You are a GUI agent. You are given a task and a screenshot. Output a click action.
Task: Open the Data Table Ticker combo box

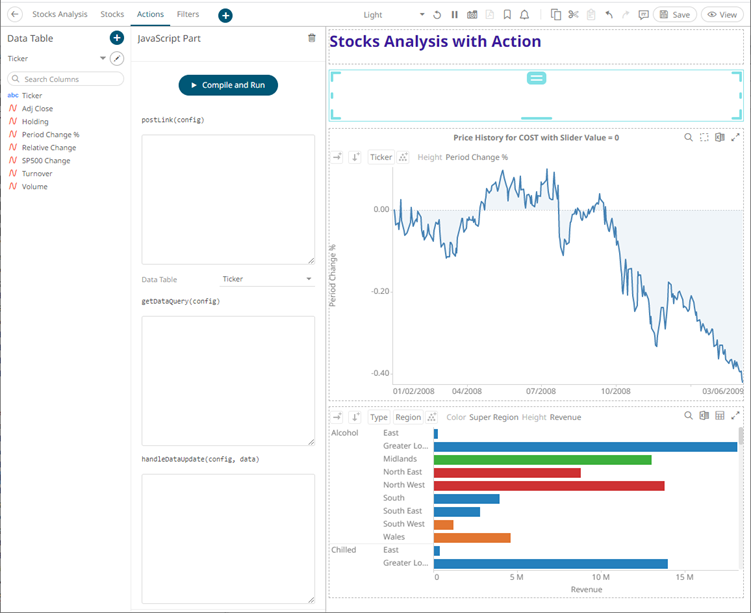click(267, 279)
